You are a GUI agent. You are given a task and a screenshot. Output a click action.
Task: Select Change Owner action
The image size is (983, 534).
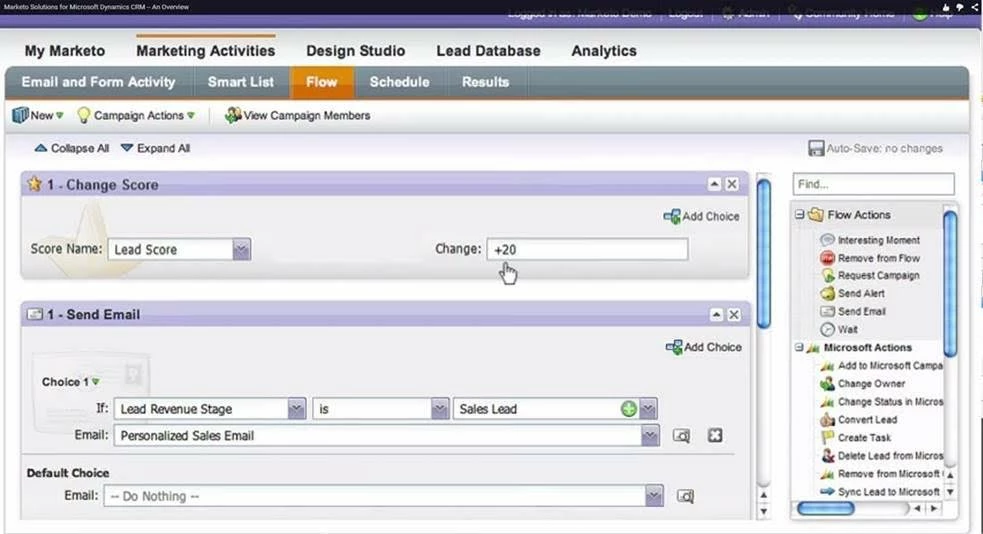click(x=863, y=384)
